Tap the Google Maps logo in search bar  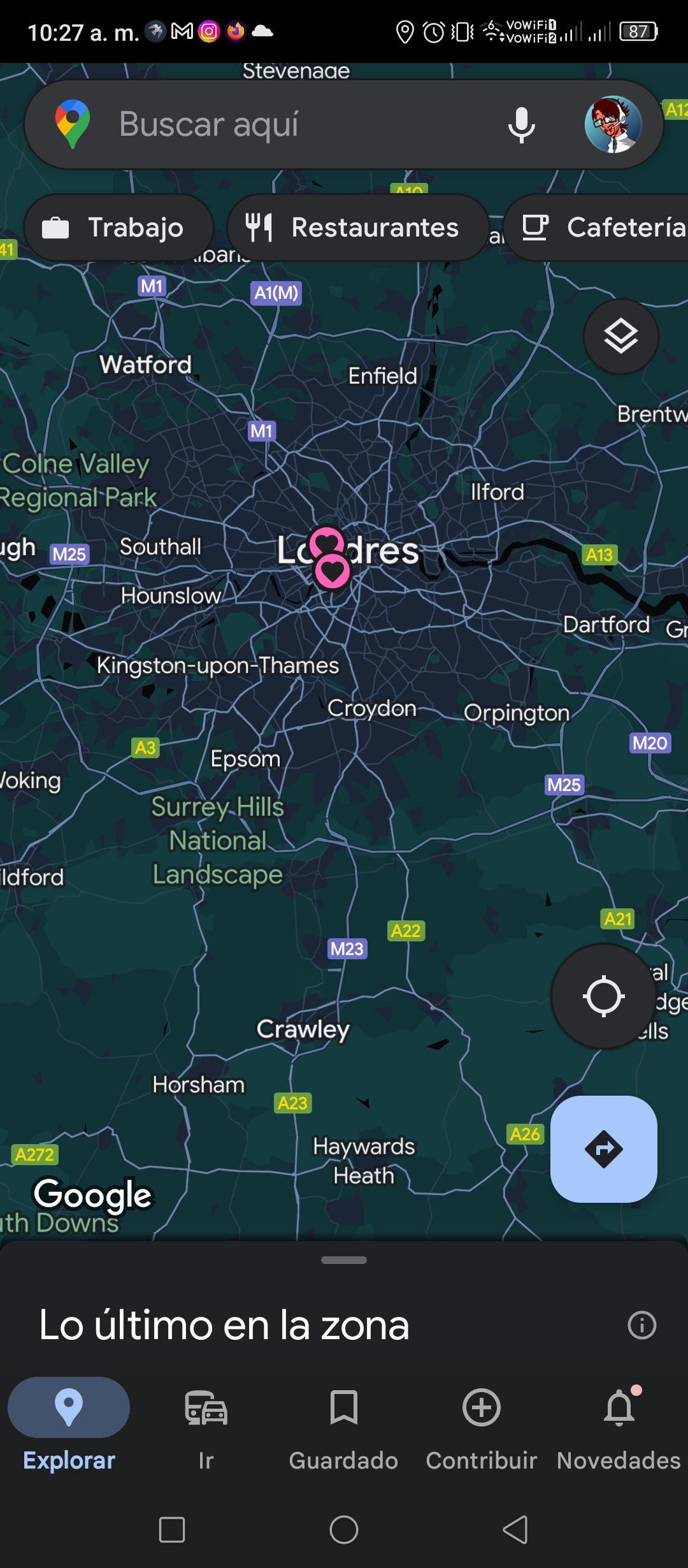tap(73, 124)
